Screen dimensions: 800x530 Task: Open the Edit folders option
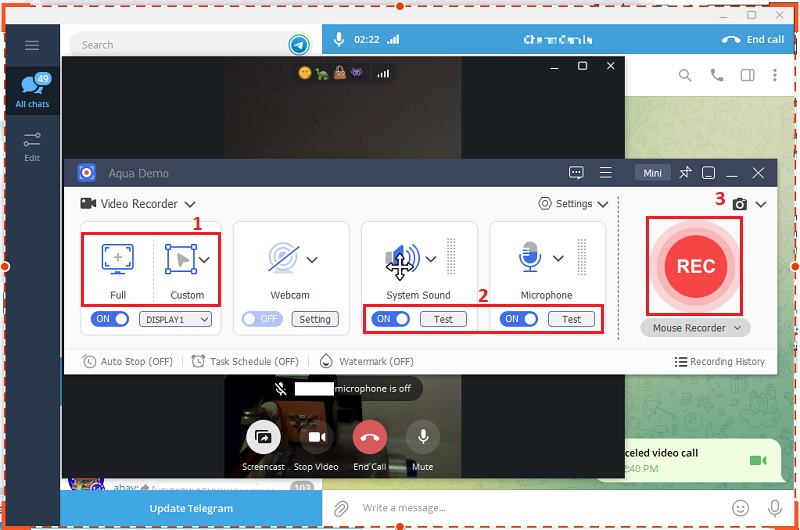[32, 147]
